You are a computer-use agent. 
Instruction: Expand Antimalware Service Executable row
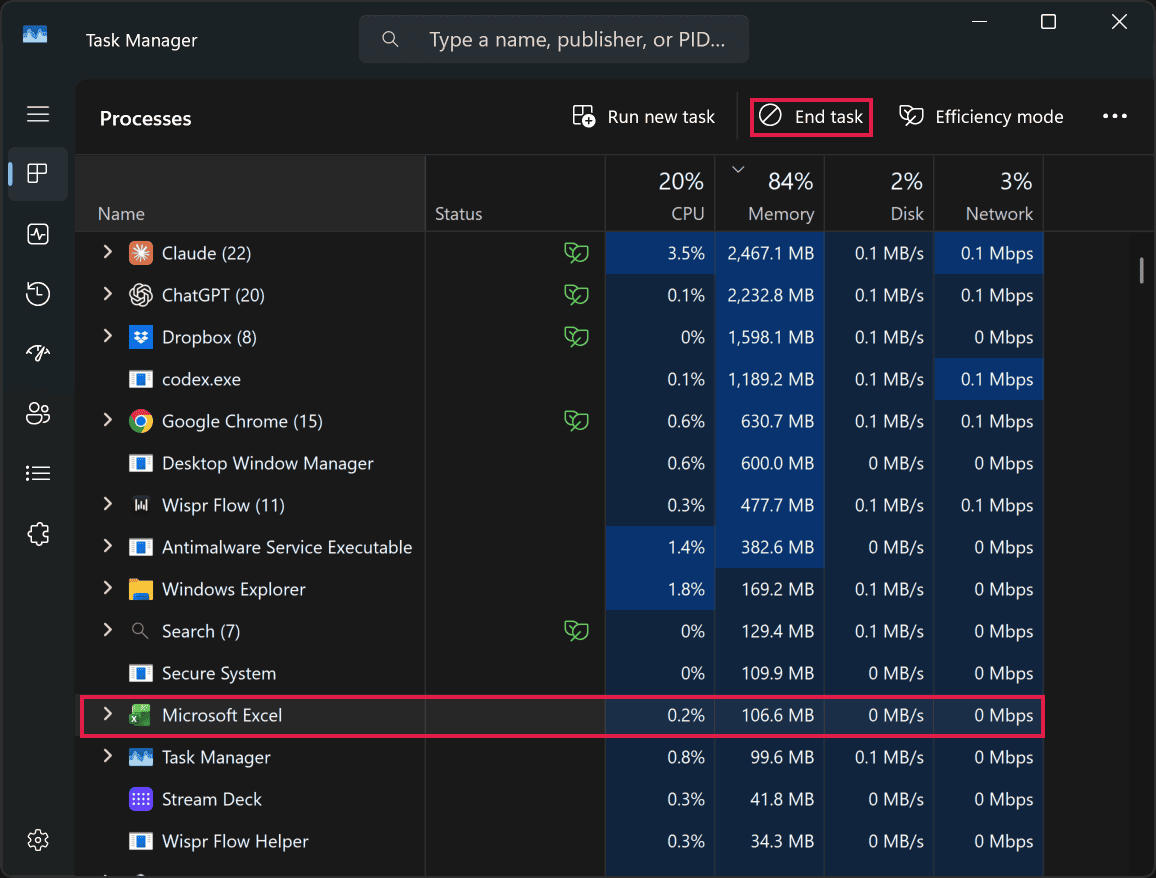[108, 546]
